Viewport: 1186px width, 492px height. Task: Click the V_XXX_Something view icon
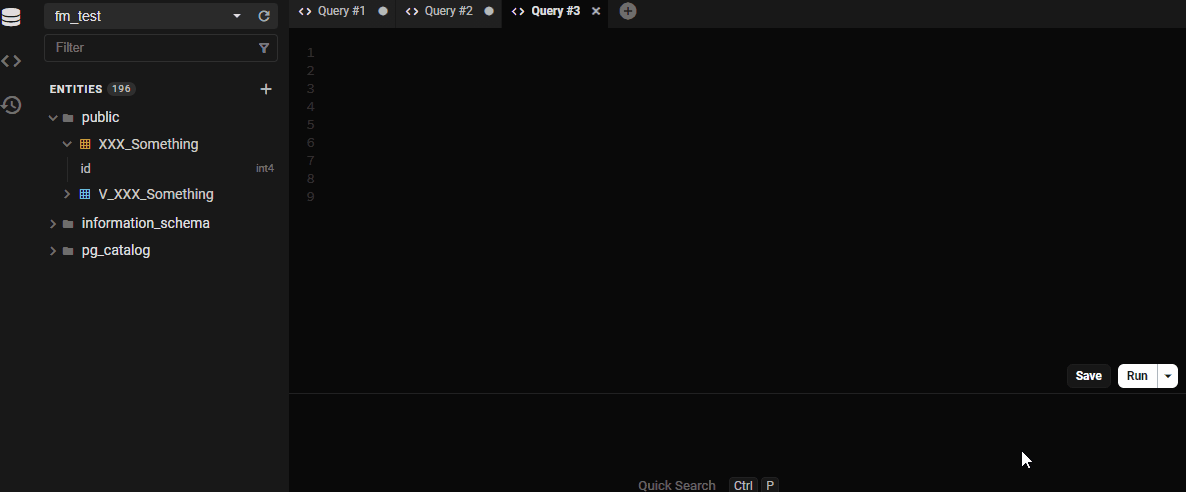pyautogui.click(x=85, y=195)
